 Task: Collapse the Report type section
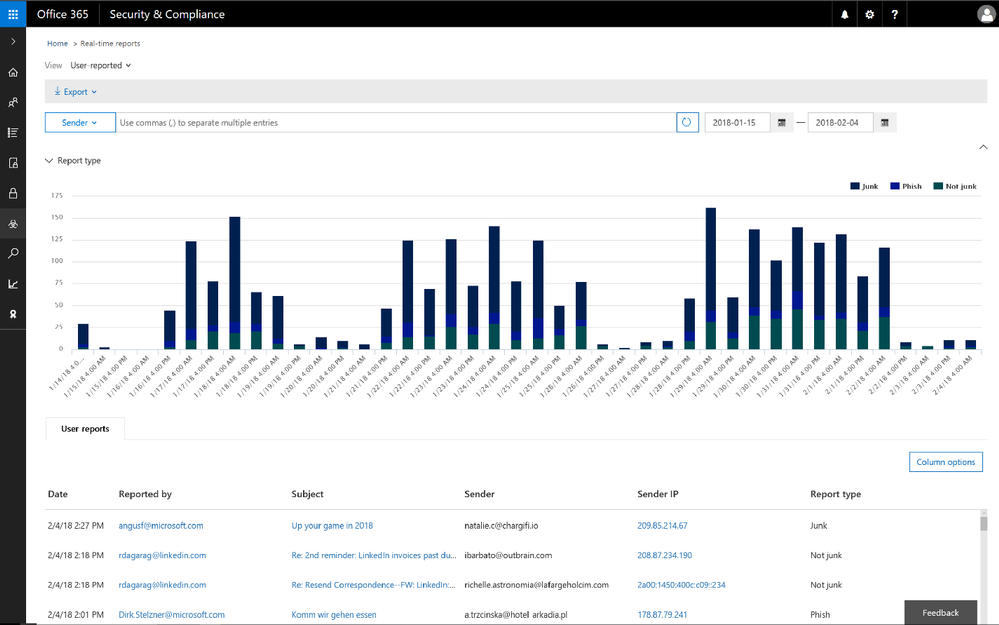point(73,161)
